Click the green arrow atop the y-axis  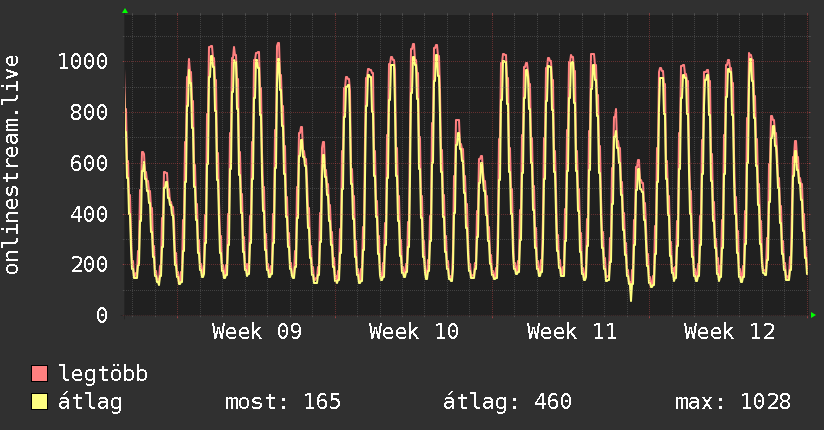(x=125, y=11)
